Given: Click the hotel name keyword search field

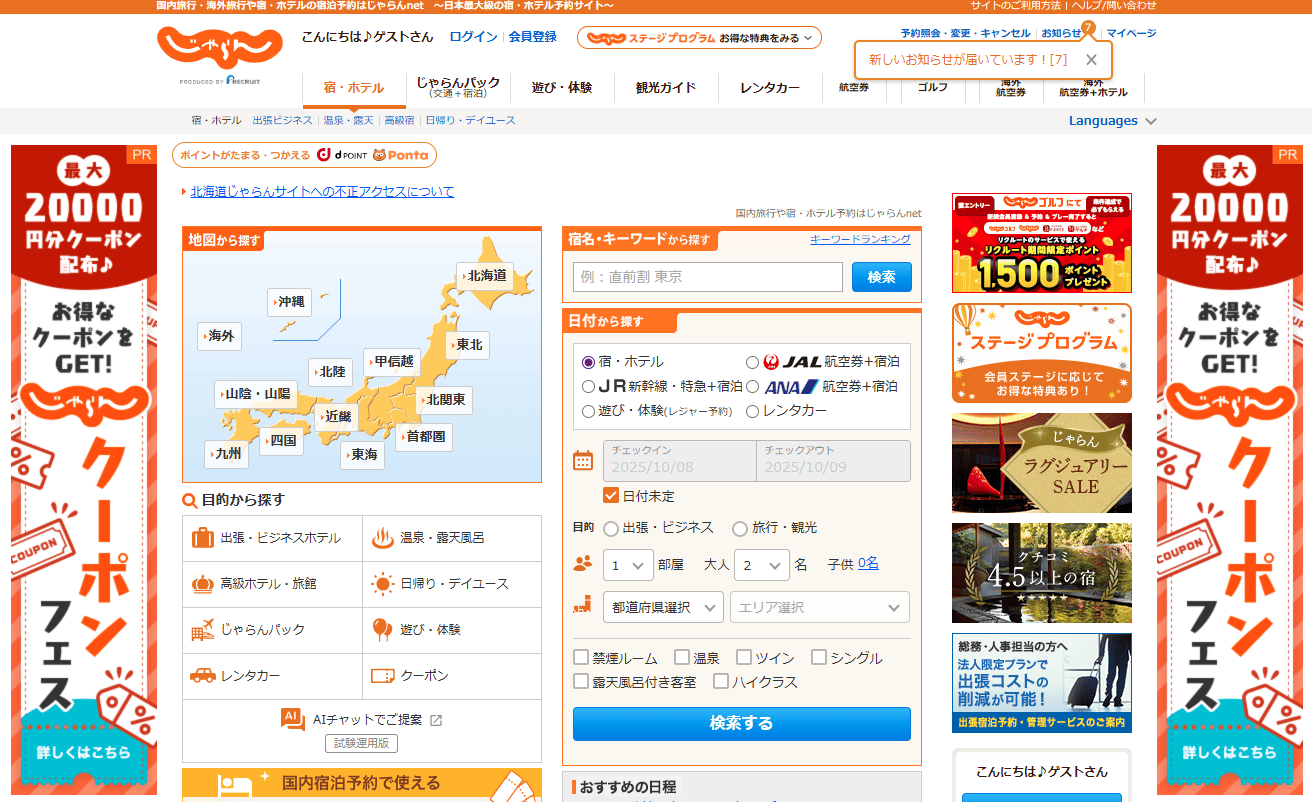Looking at the screenshot, I should click(x=708, y=277).
